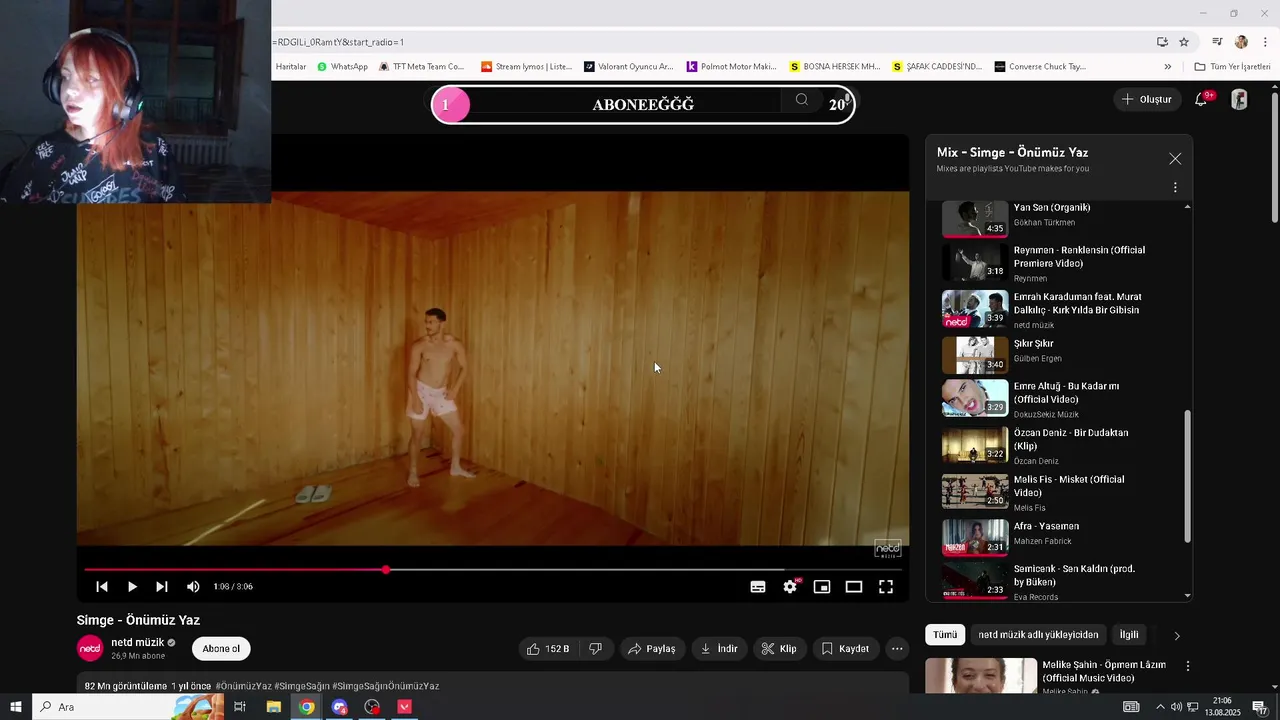
Task: Open the video settings gear
Action: (x=790, y=587)
